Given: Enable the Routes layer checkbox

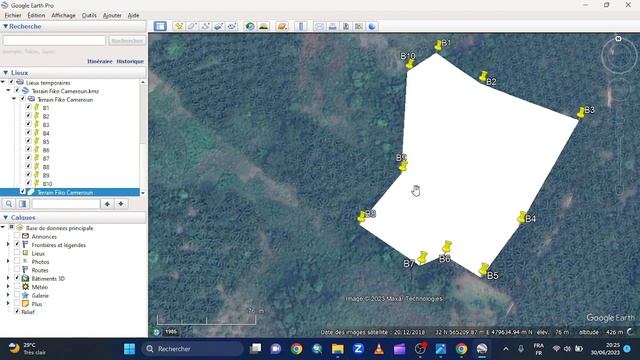Looking at the screenshot, I should (x=17, y=270).
